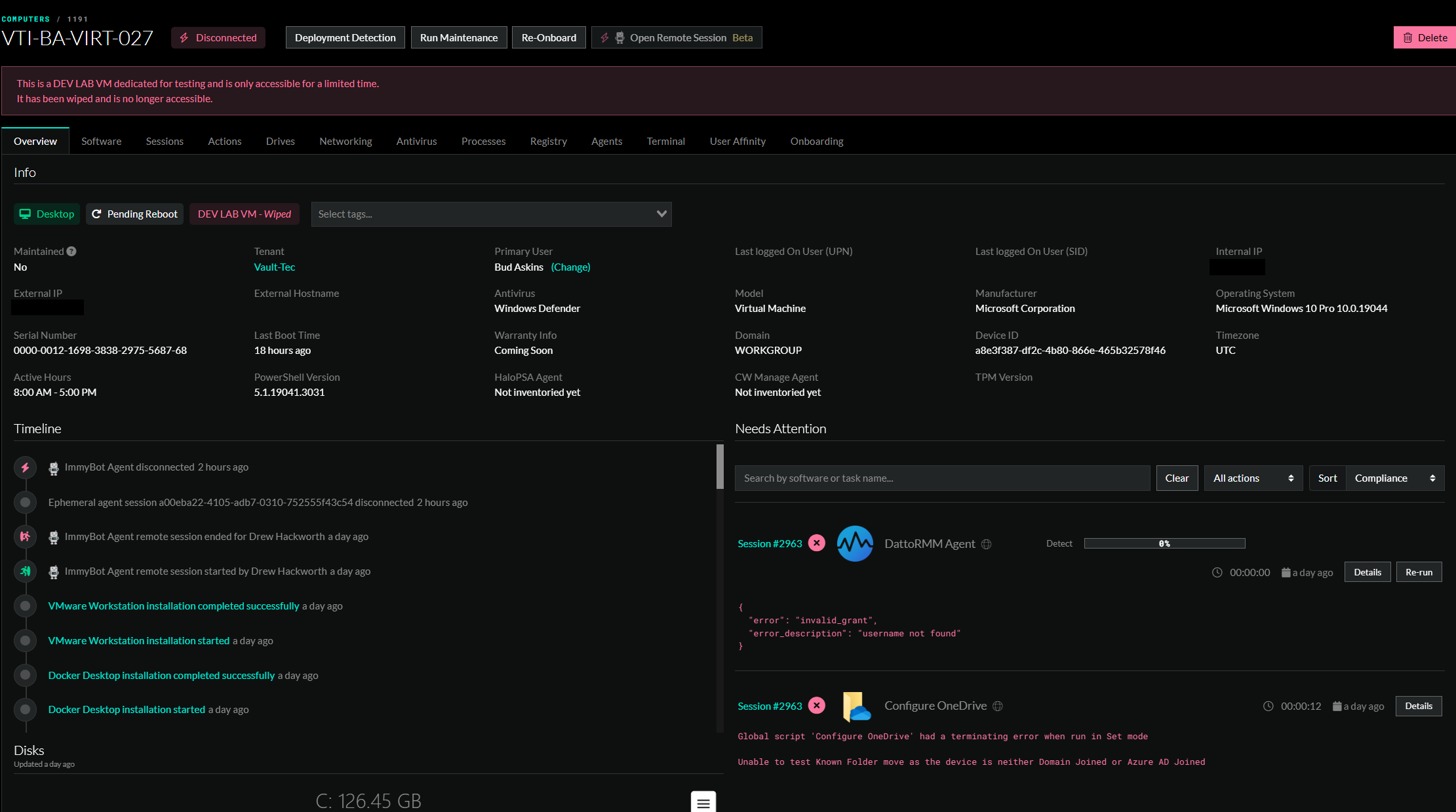Click the Vault-Tec tenant link
Image resolution: width=1456 pixels, height=812 pixels.
(x=274, y=267)
